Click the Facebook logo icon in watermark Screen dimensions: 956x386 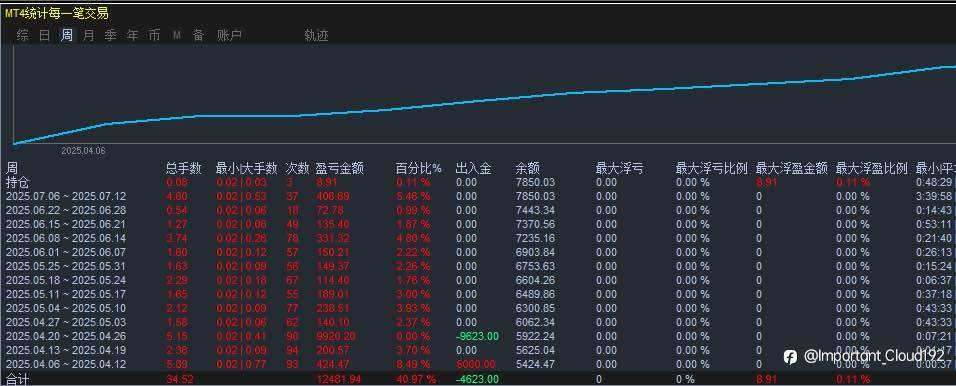coord(790,357)
